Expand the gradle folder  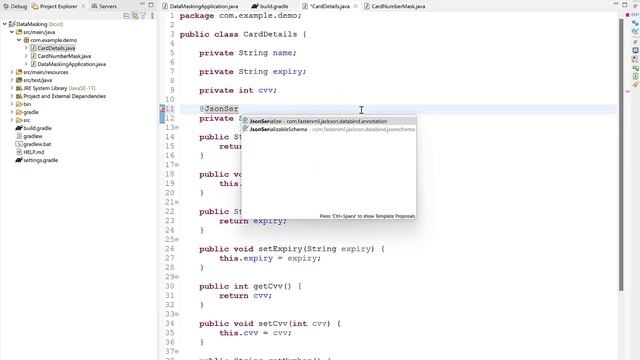tap(12, 112)
